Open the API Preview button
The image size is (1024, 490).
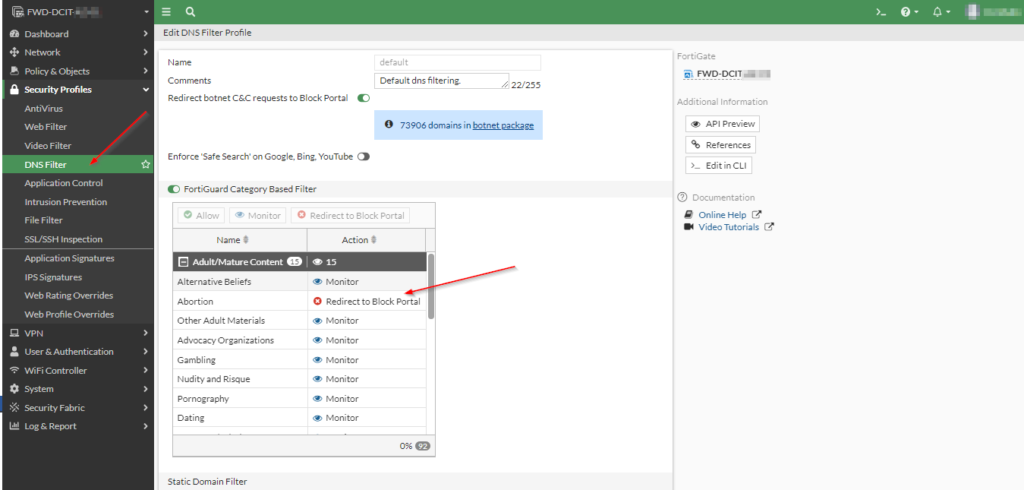722,123
